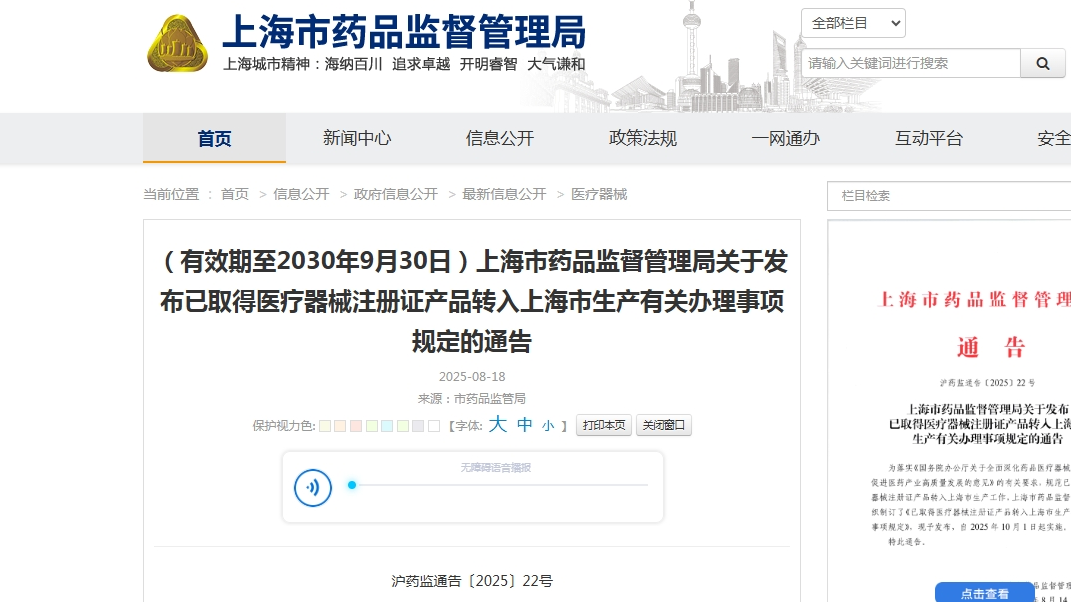Open the 一网通办 navigation item
Screen dimensions: 1071x602
pos(786,139)
